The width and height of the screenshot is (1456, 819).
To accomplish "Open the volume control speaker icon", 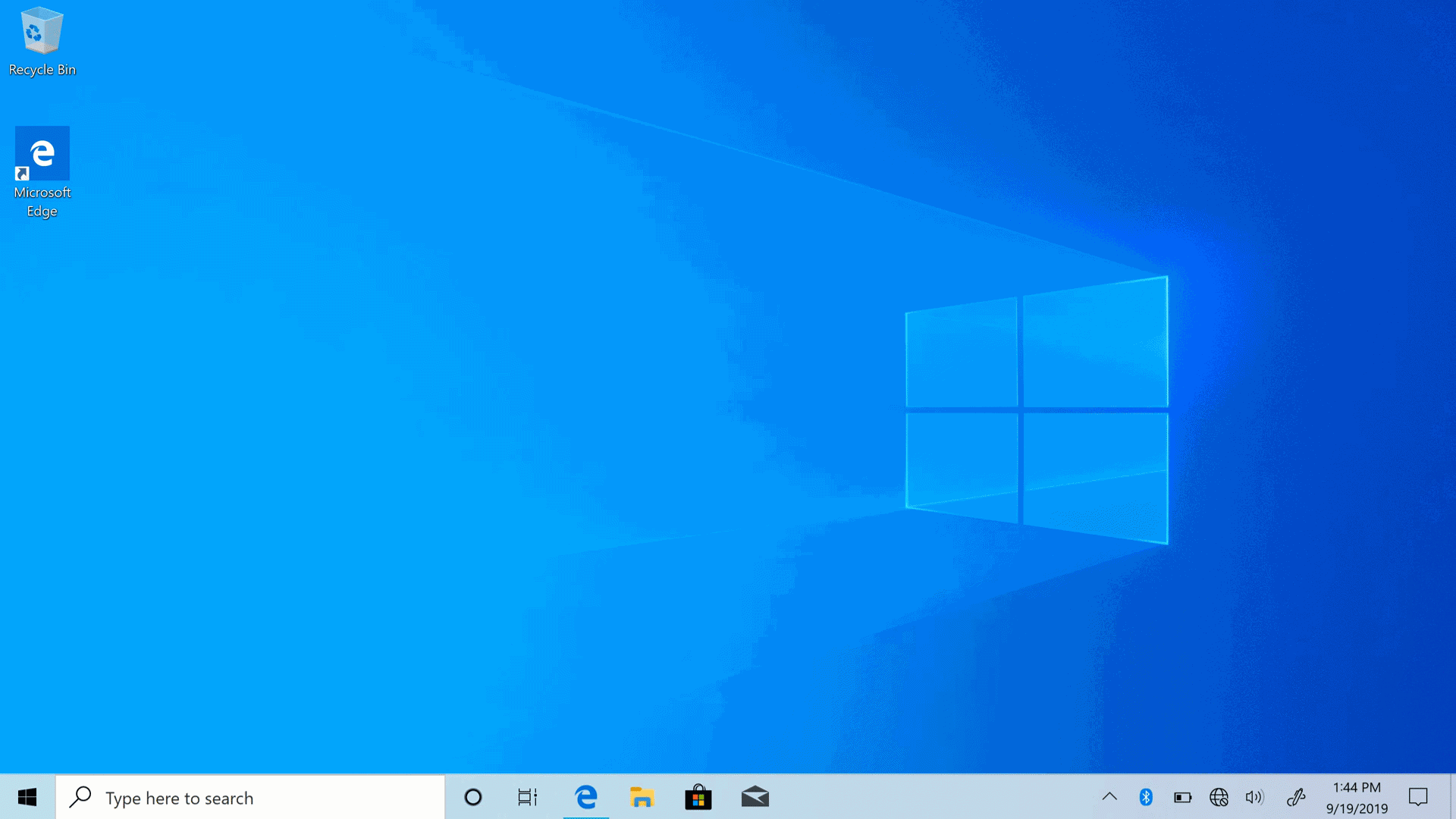I will point(1255,797).
